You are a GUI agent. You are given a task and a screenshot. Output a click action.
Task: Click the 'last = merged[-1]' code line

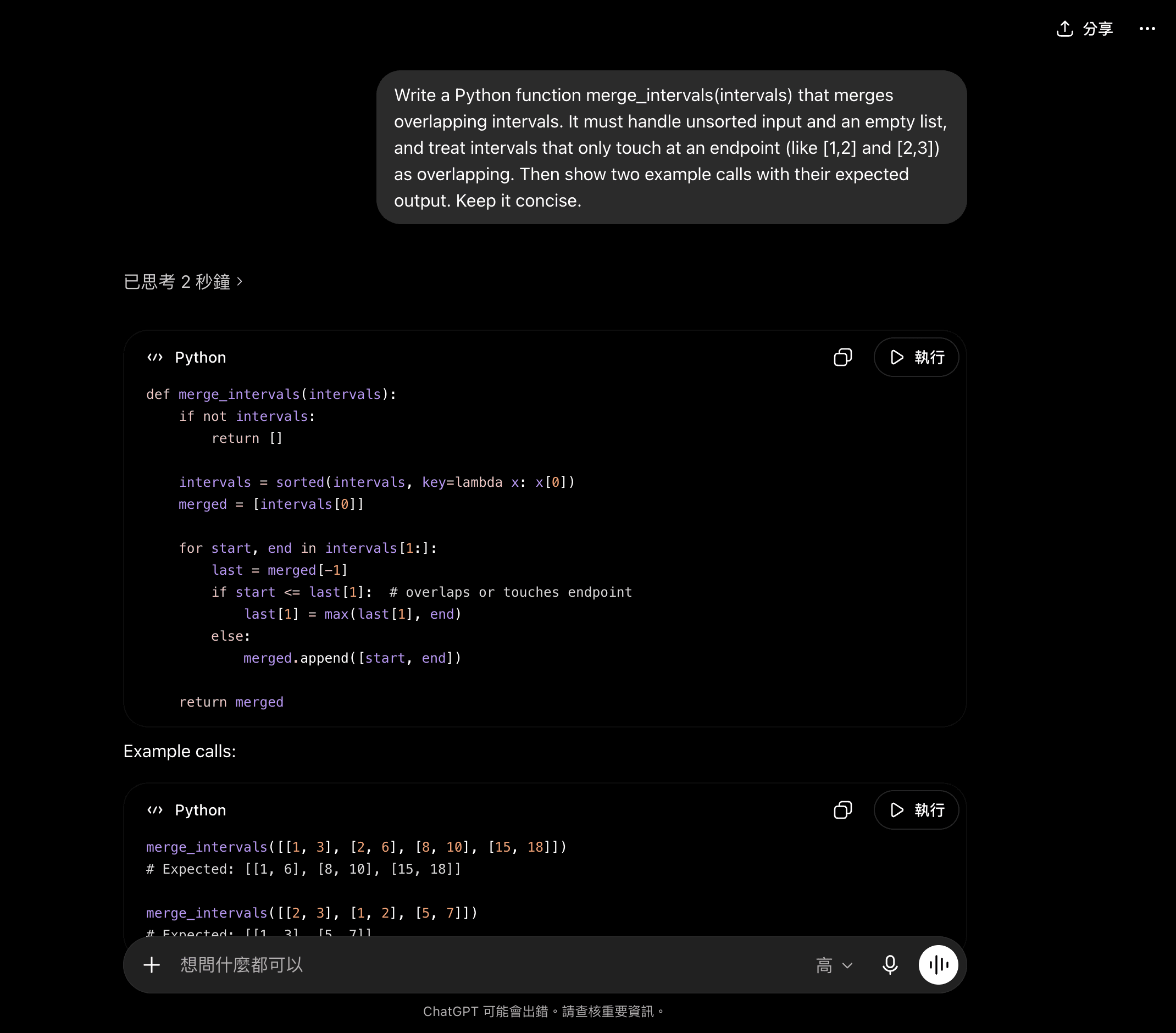point(280,570)
